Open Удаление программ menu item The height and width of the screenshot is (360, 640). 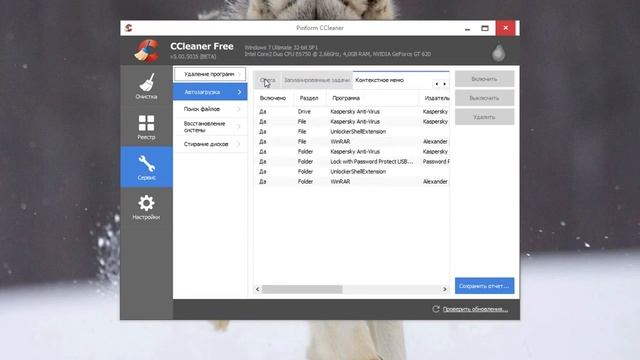click(x=210, y=74)
